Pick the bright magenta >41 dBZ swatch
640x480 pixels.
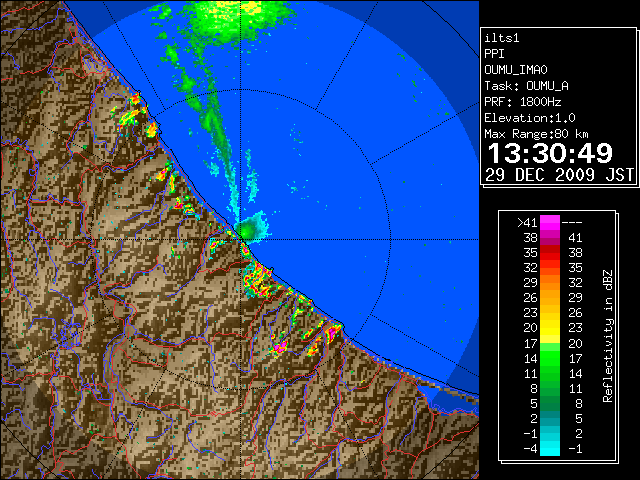pos(550,223)
